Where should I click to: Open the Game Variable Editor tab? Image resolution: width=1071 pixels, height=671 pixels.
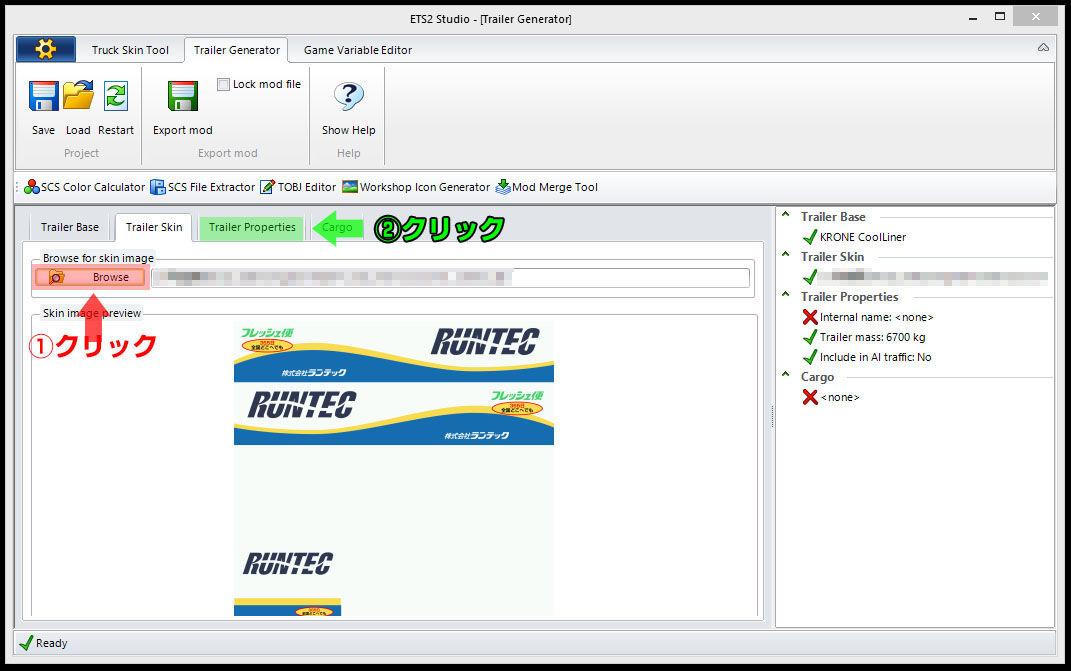[x=358, y=50]
